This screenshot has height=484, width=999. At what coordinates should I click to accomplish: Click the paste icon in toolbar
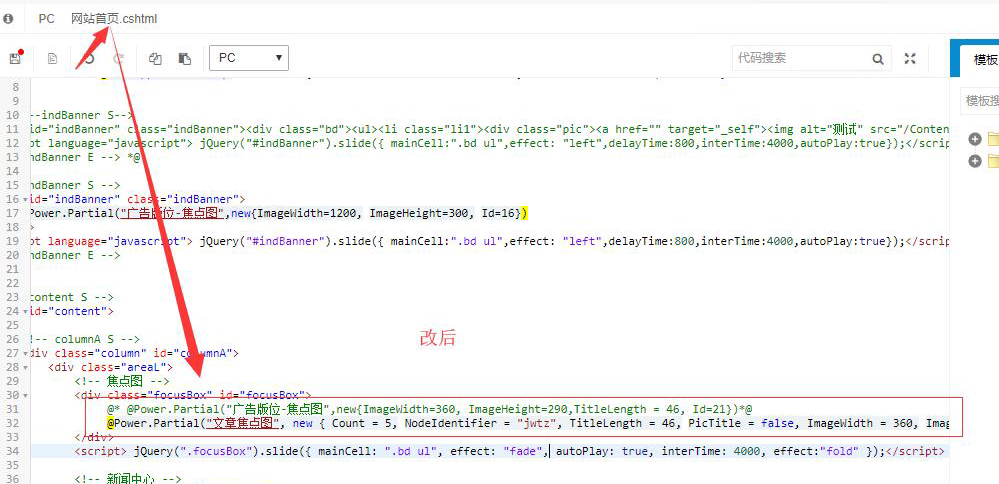click(x=184, y=59)
